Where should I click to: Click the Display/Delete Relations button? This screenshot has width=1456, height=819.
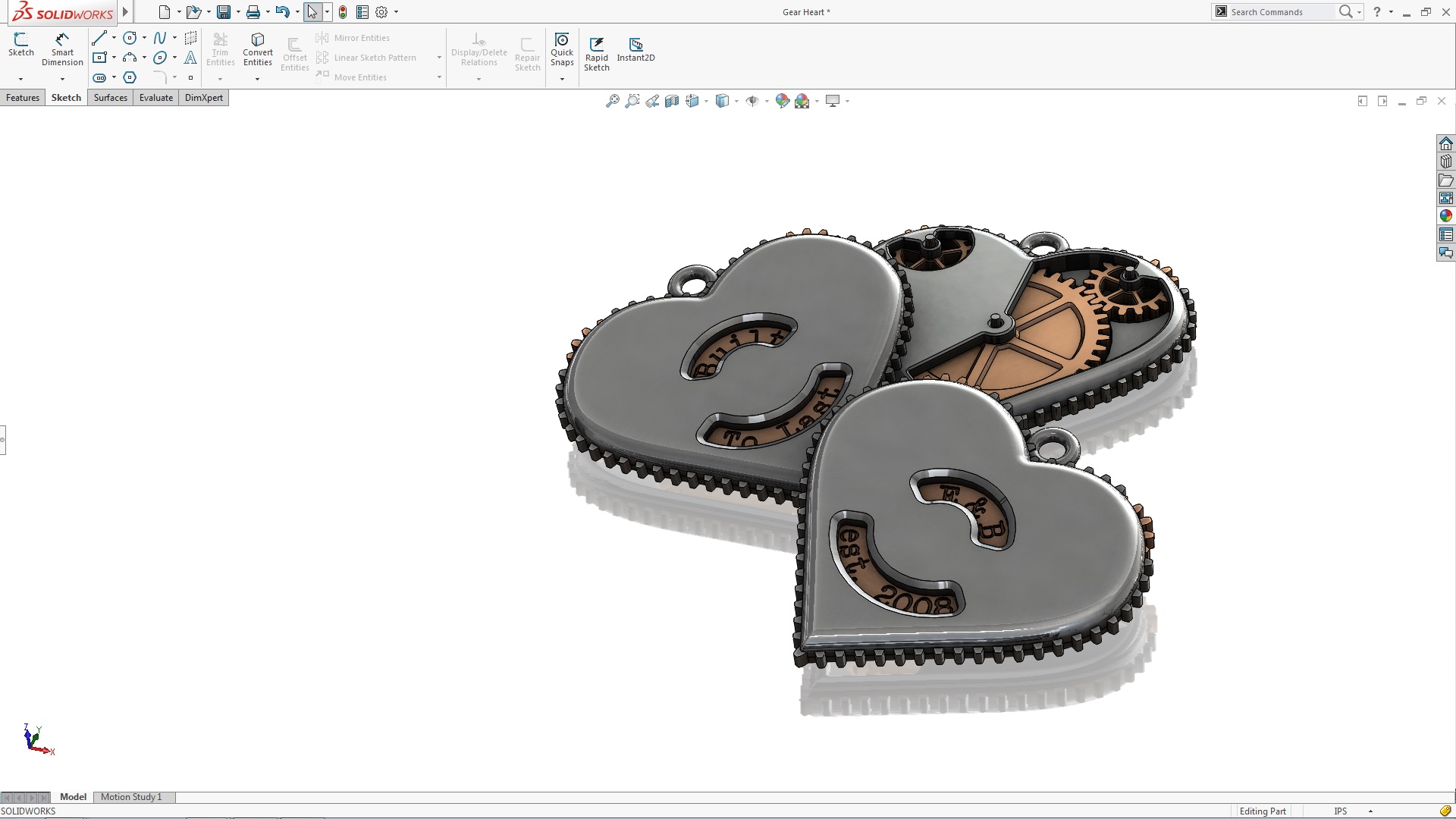pos(478,47)
